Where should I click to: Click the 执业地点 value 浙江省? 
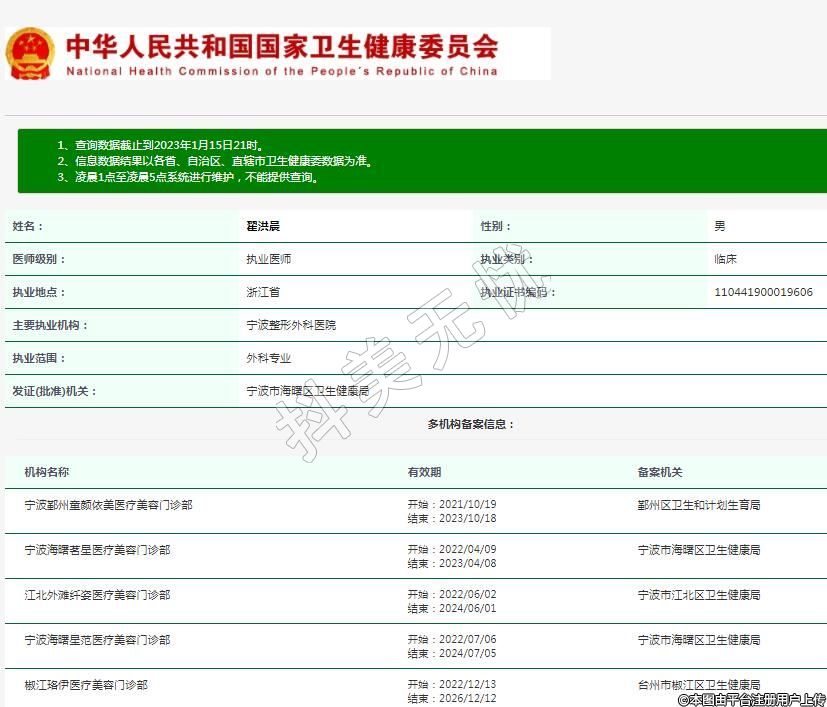click(263, 293)
